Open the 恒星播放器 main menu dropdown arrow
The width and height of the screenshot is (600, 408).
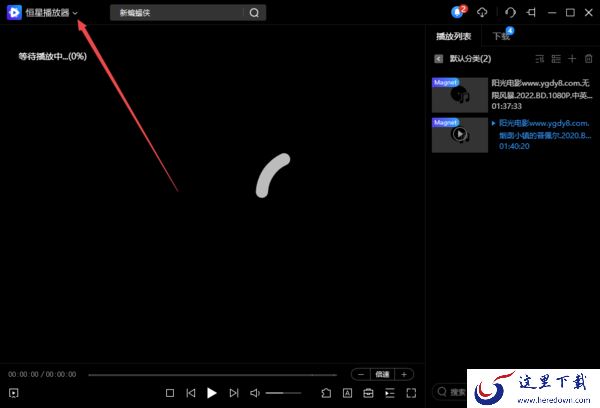point(75,13)
